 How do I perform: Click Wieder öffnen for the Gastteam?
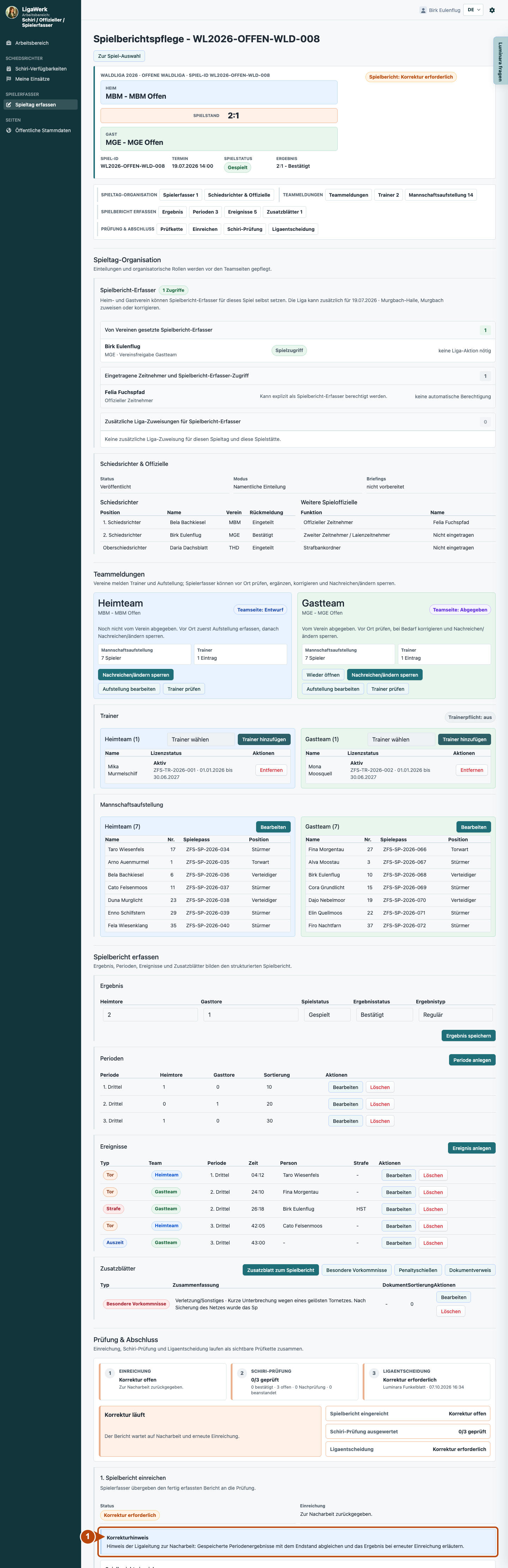(x=323, y=675)
